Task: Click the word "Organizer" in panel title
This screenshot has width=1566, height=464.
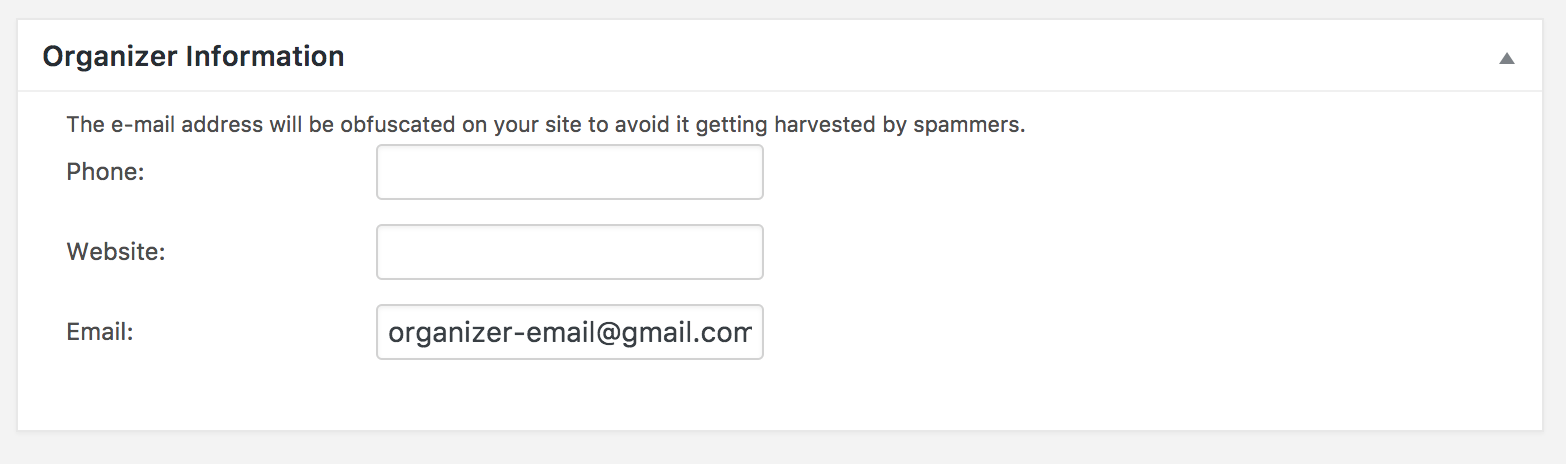Action: click(x=110, y=56)
